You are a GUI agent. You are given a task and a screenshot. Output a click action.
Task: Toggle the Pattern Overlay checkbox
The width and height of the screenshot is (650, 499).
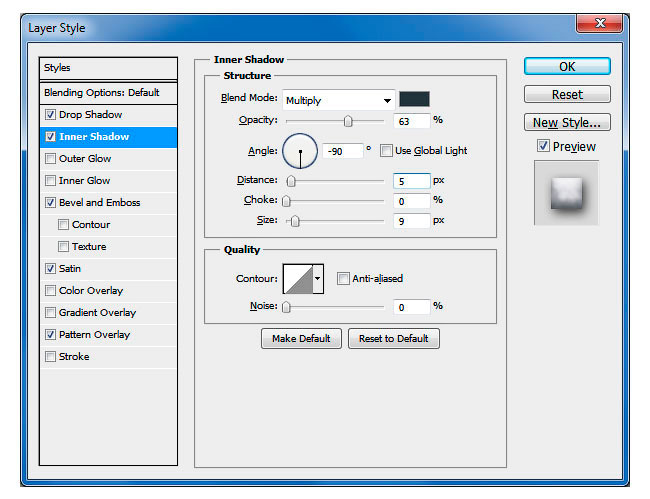tap(50, 334)
